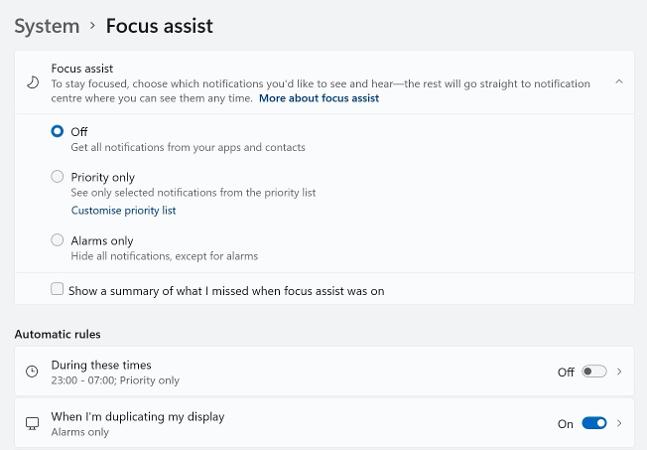The width and height of the screenshot is (647, 450).
Task: Go back to System in breadcrumb
Action: pos(47,26)
